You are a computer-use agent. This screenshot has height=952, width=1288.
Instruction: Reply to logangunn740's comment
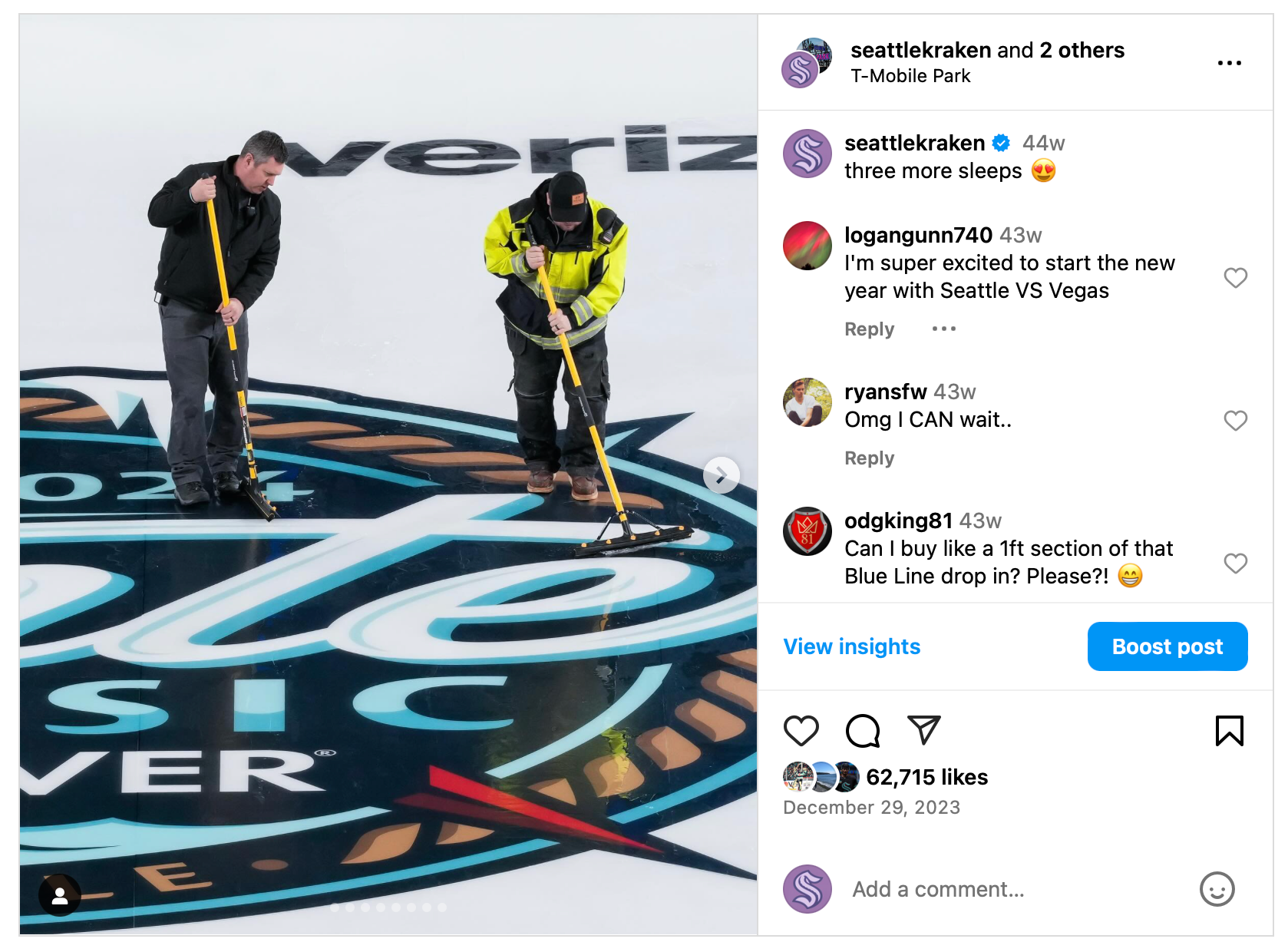[869, 329]
